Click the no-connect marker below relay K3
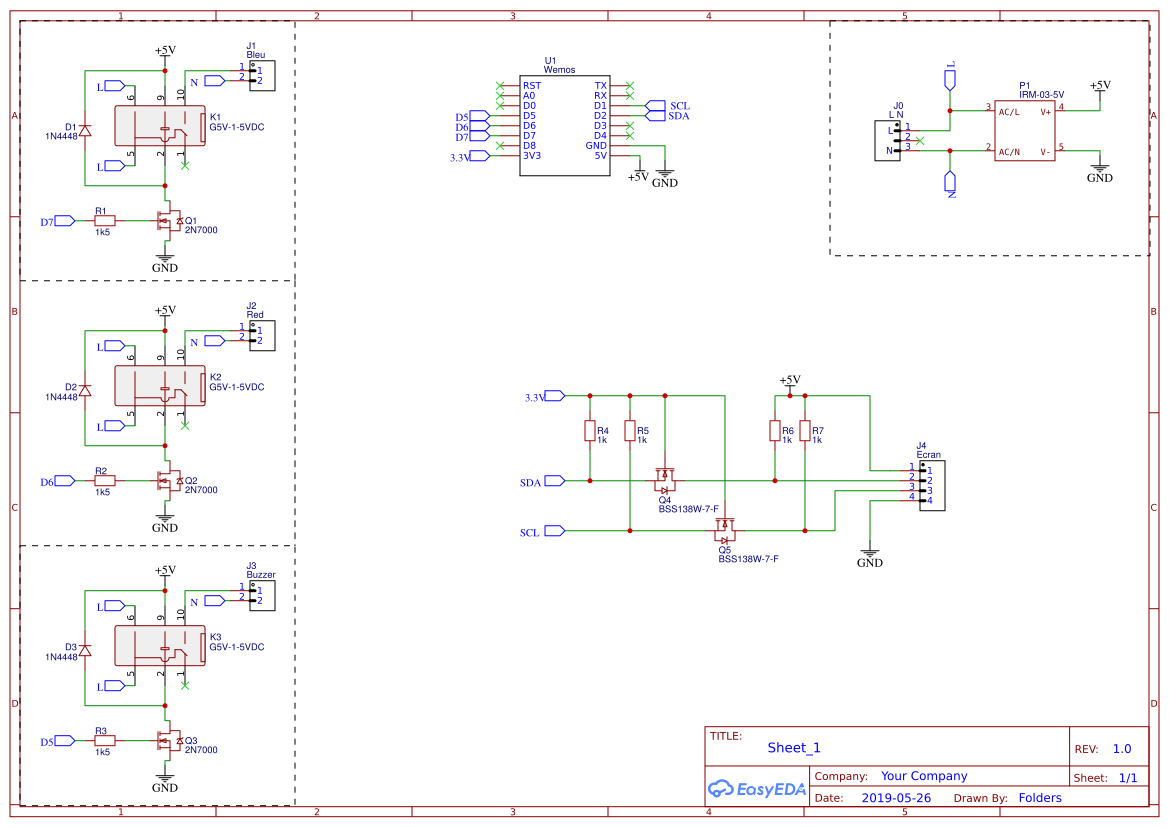This screenshot has height=827, width=1169. click(183, 686)
